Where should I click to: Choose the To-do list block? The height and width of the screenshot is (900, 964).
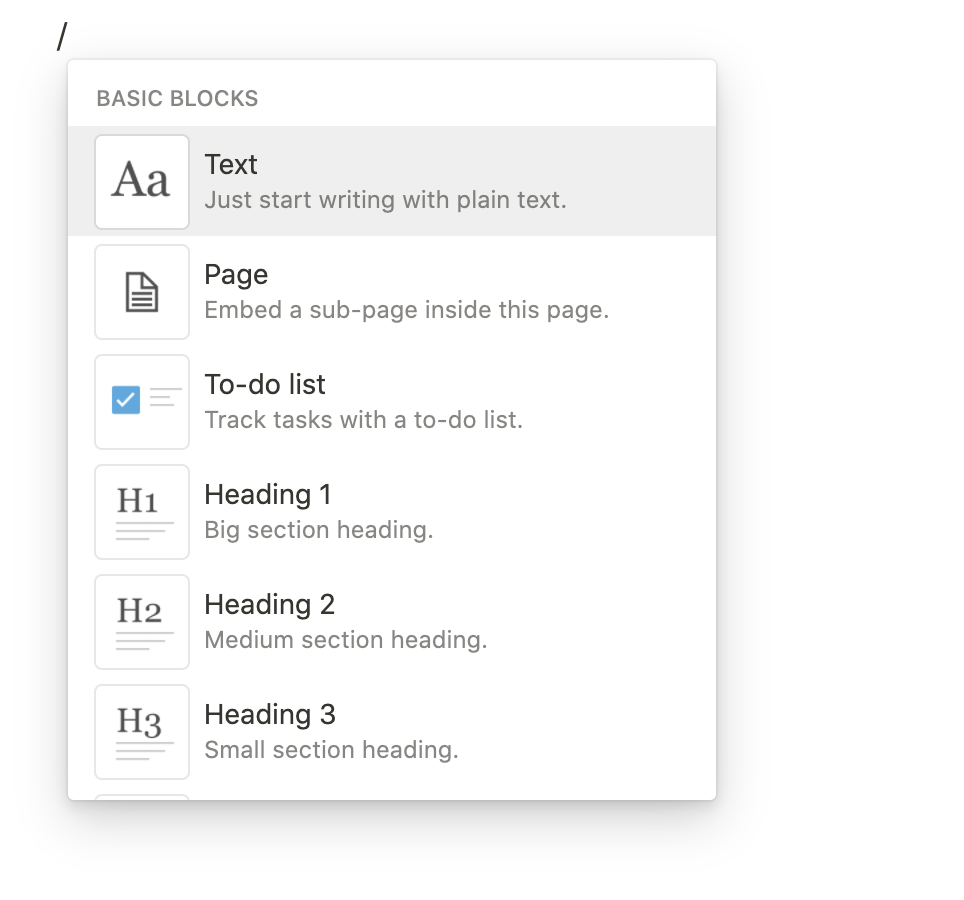[392, 401]
